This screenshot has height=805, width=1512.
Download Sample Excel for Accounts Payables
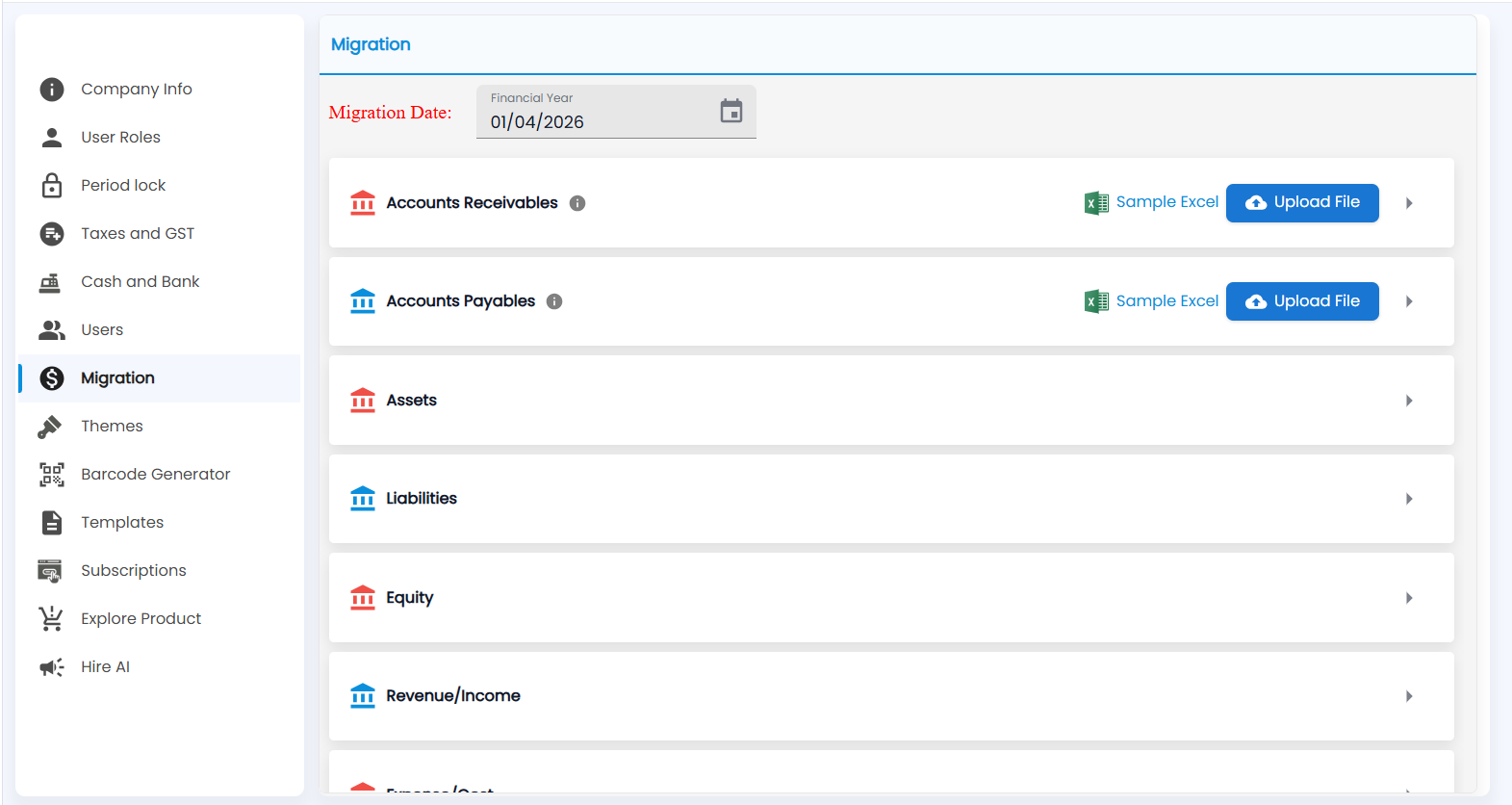1166,301
